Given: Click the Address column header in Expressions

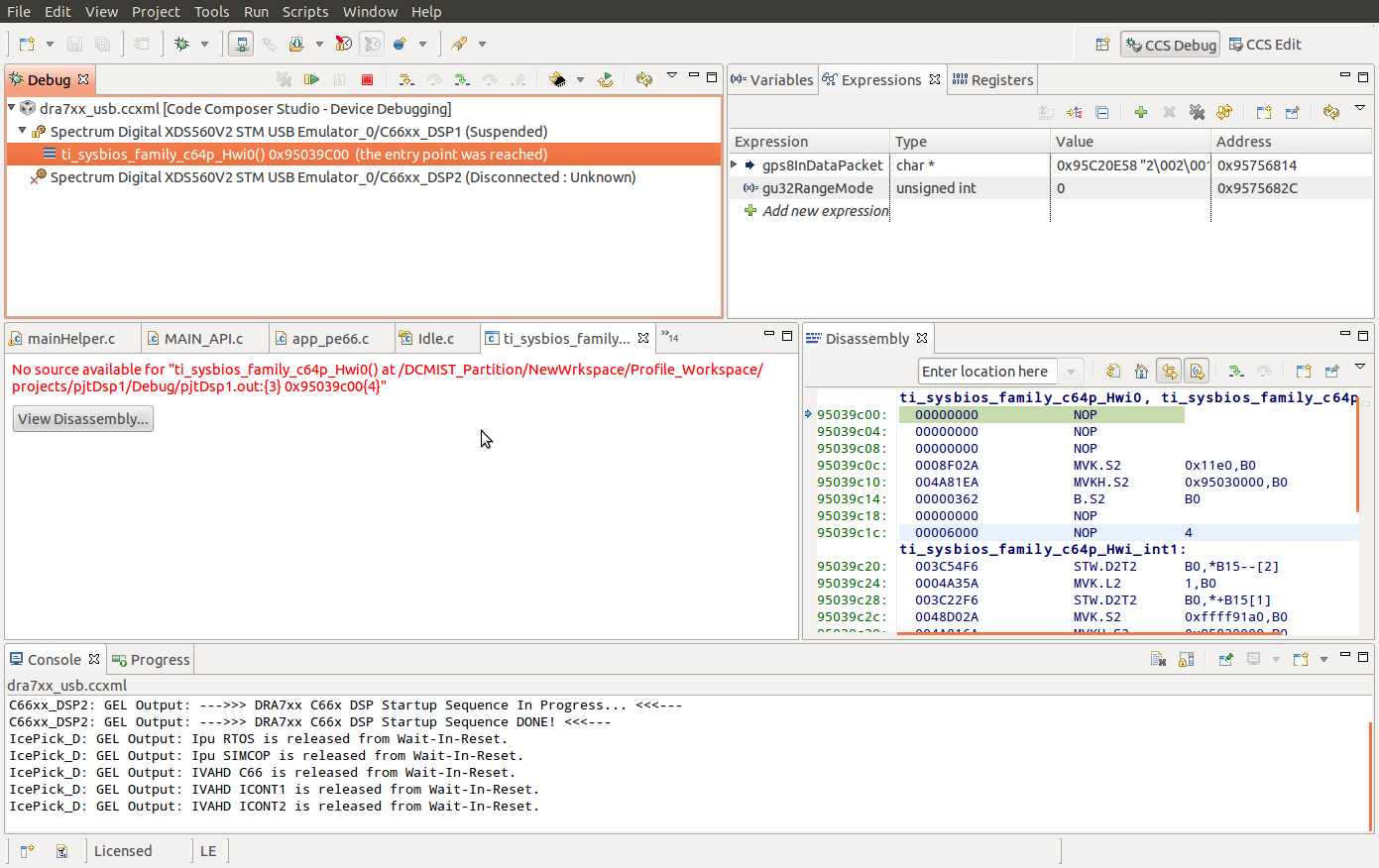Looking at the screenshot, I should click(1291, 141).
